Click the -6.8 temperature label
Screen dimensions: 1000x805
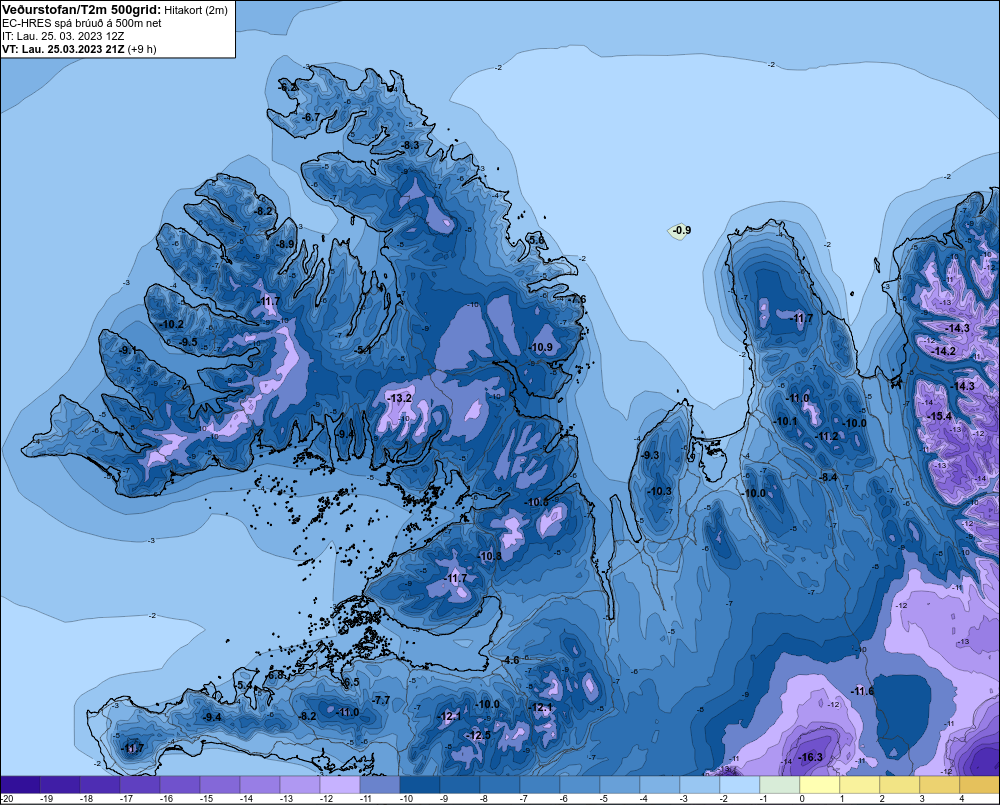click(x=276, y=675)
